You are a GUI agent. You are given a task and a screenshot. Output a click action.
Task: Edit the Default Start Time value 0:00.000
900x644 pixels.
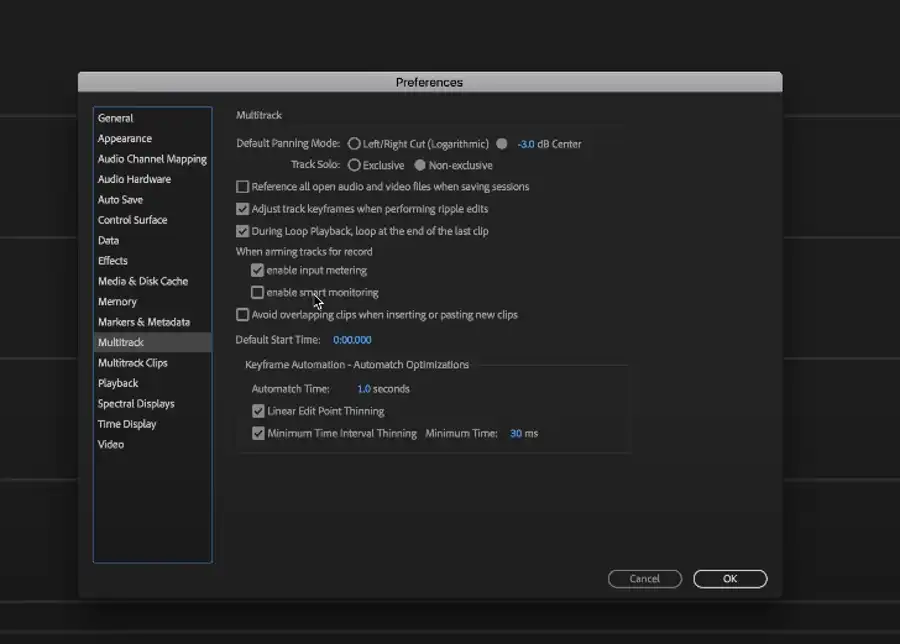click(x=352, y=340)
